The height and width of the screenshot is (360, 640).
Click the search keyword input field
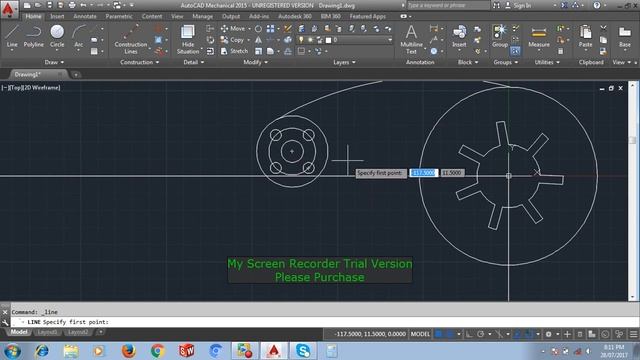click(448, 5)
